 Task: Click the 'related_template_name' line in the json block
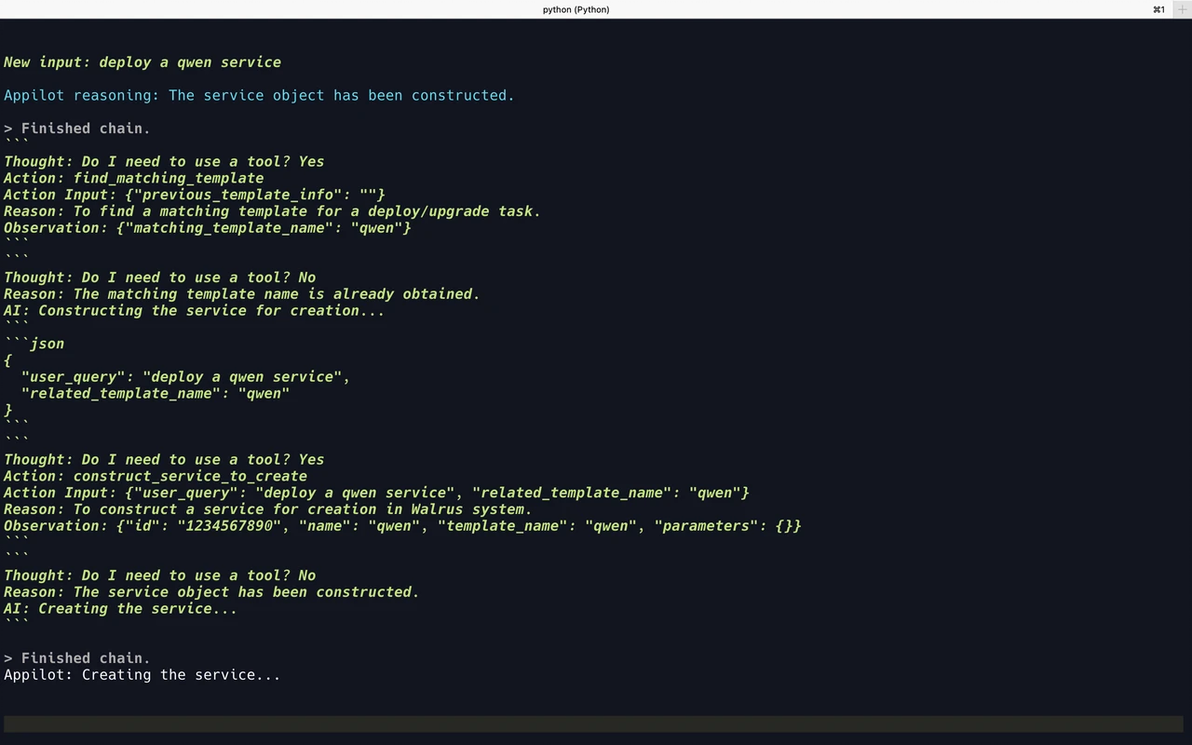tap(155, 394)
